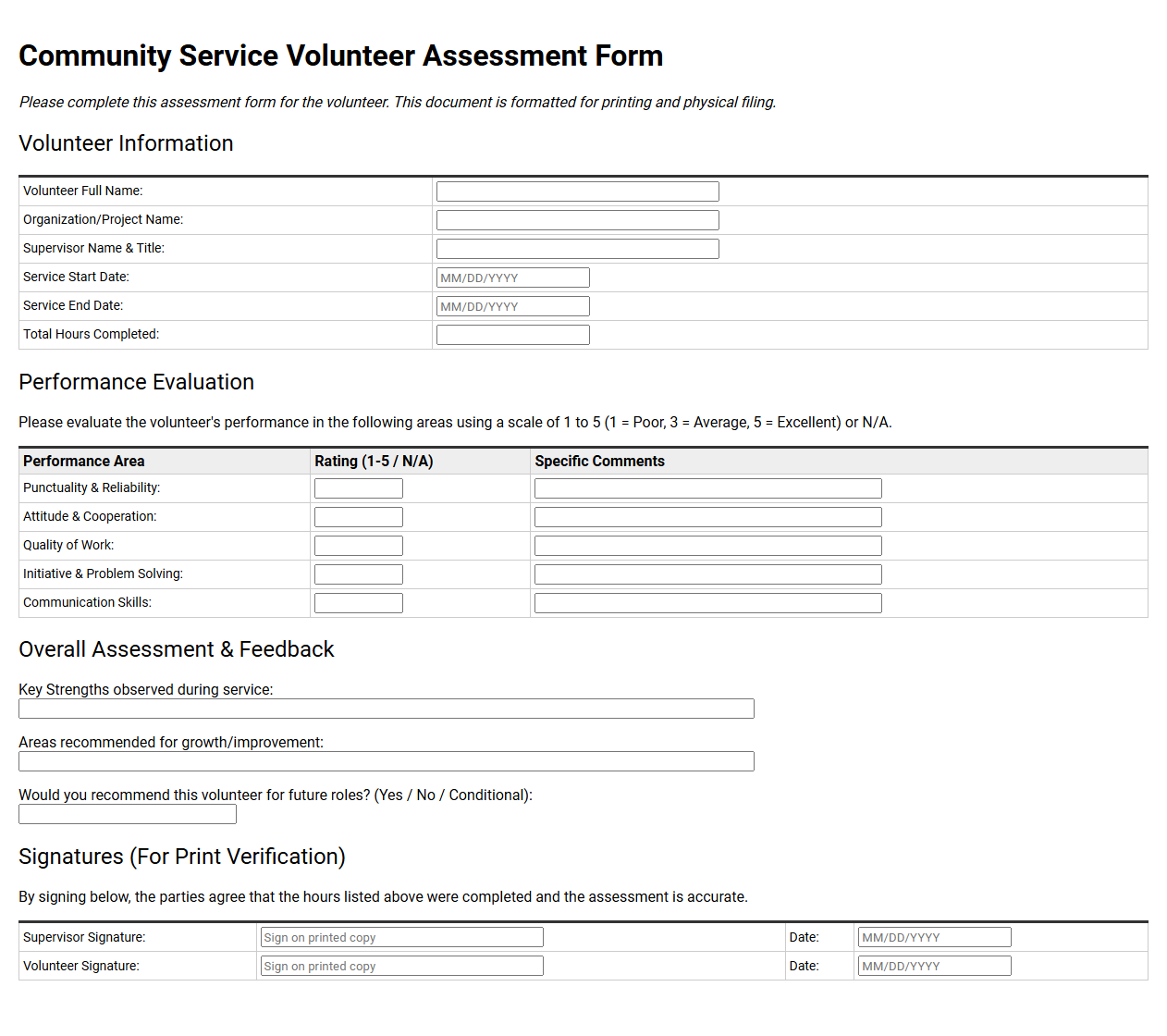Click the 'Attitude & Cooperation:' row label

tap(90, 516)
